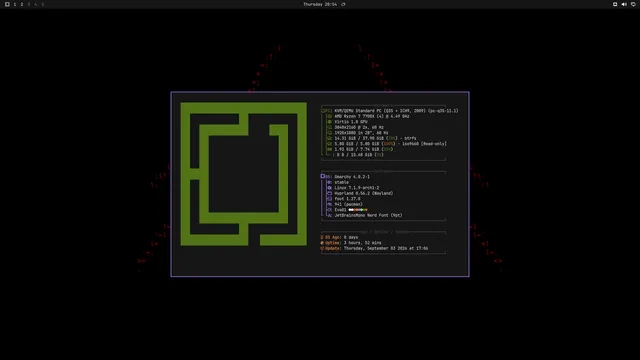
Task: Click the text 1920x1080 in 28", 60 Hz
Action: coord(361,133)
